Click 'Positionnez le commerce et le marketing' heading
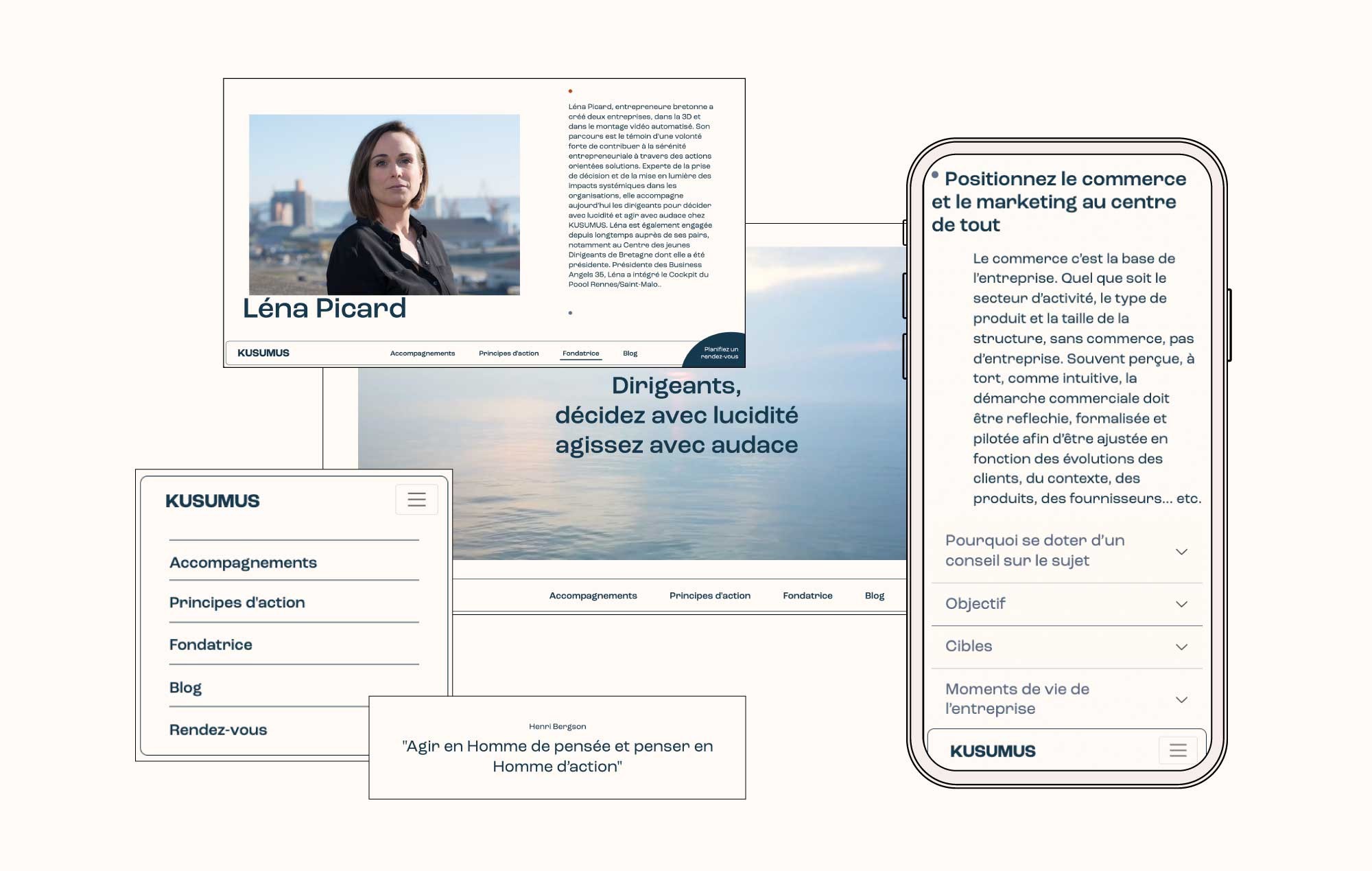 (1058, 202)
